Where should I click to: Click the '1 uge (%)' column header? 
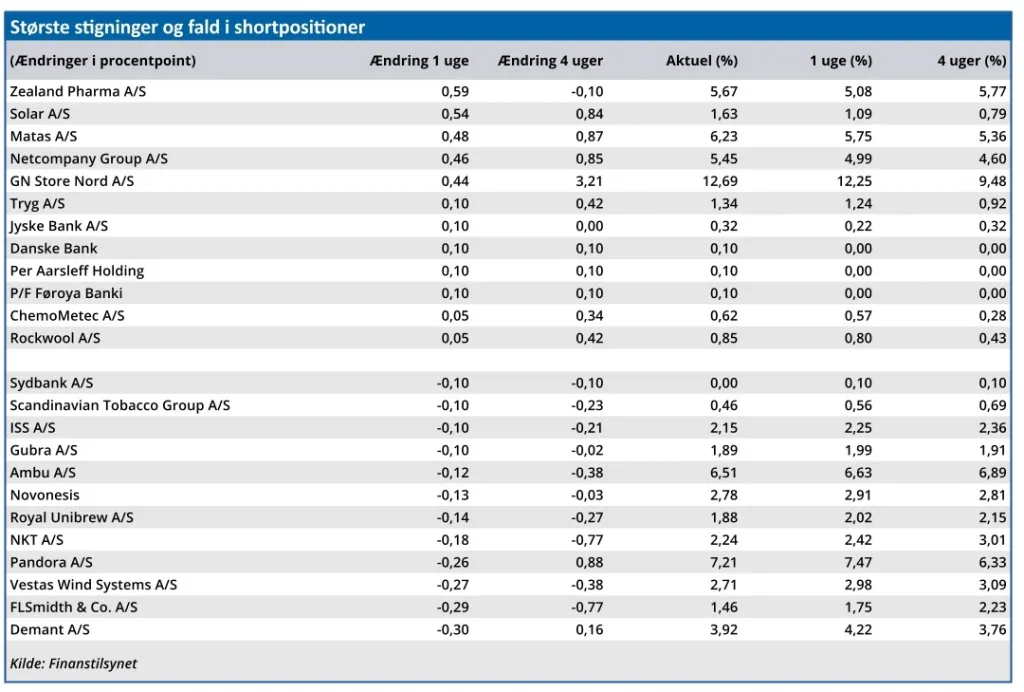tap(840, 61)
